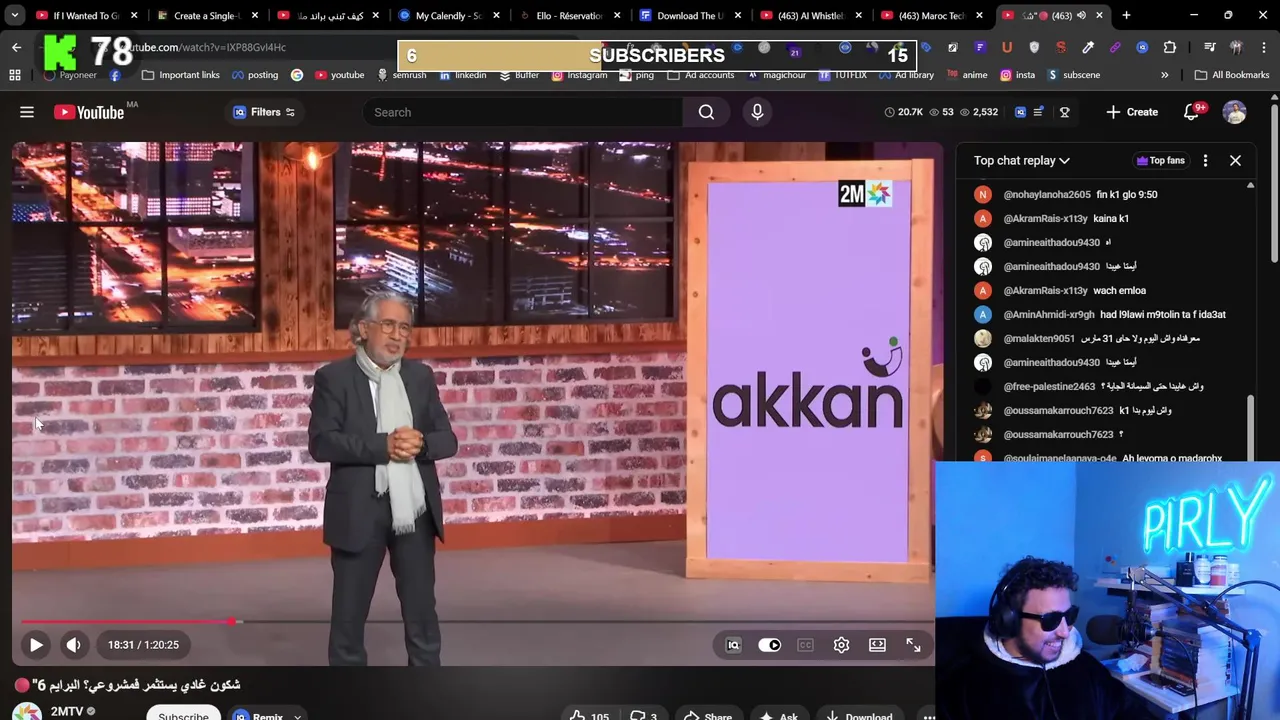Image resolution: width=1280 pixels, height=720 pixels.
Task: Click into the YouTube search field
Action: click(525, 112)
